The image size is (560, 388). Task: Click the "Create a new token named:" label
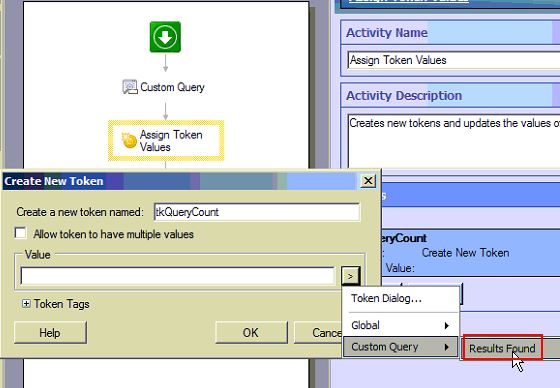click(x=80, y=212)
